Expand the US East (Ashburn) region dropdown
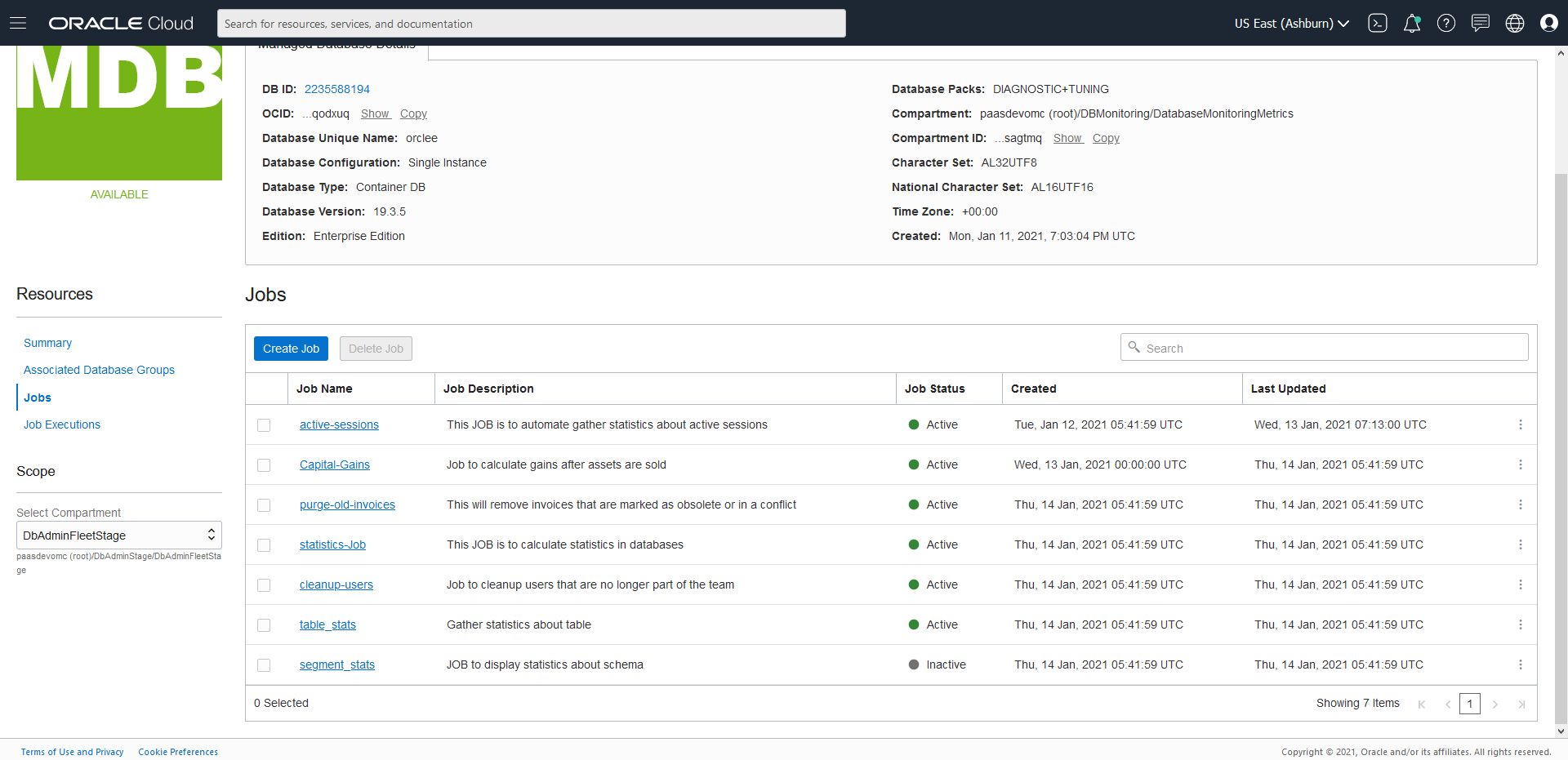Screen dimensions: 1568x760 pos(1291,23)
